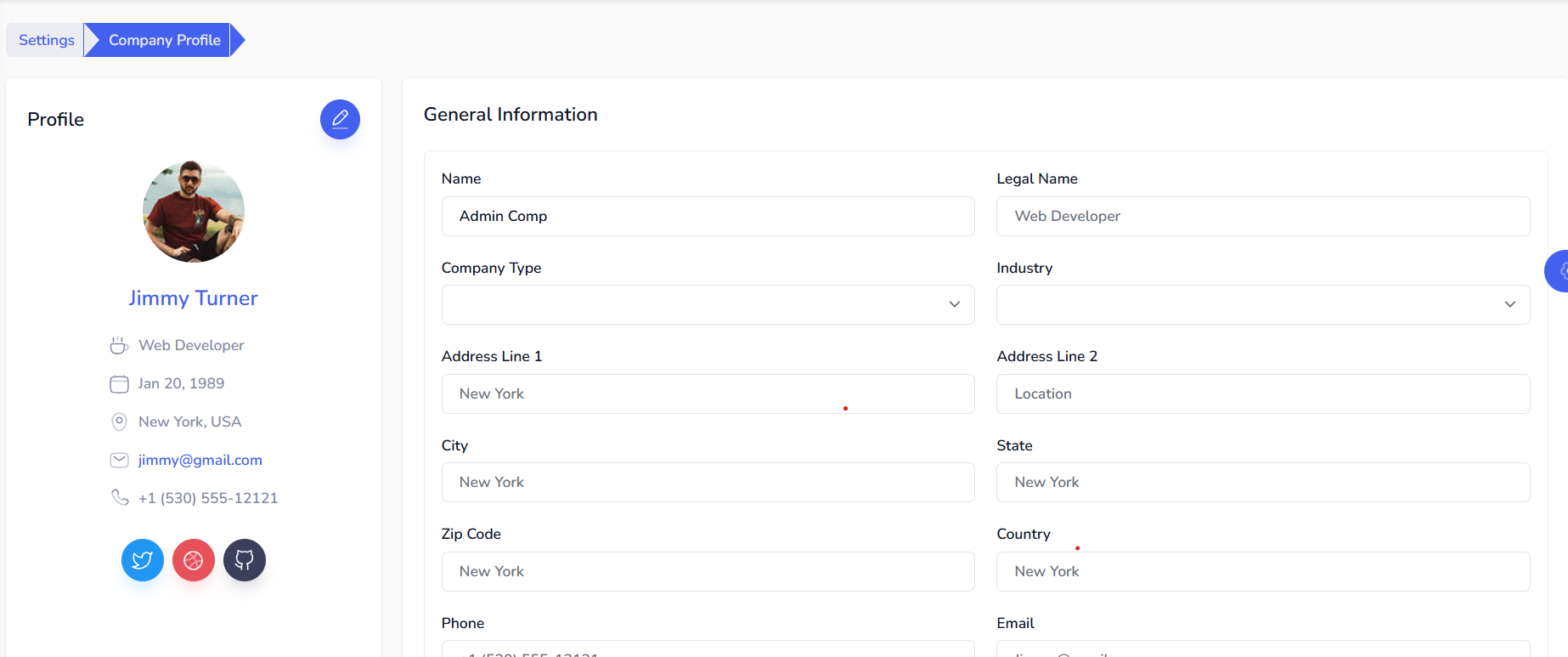Click the floating settings gear button

[x=1558, y=271]
